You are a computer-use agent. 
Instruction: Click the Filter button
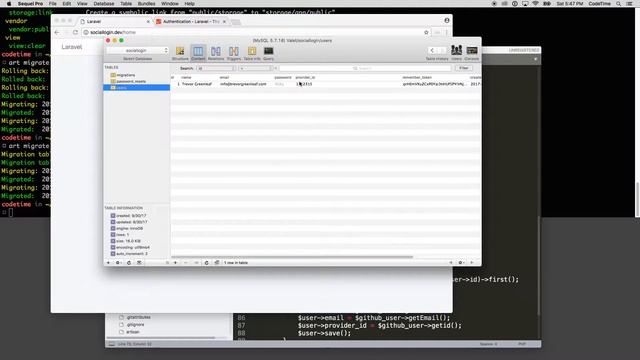463,68
